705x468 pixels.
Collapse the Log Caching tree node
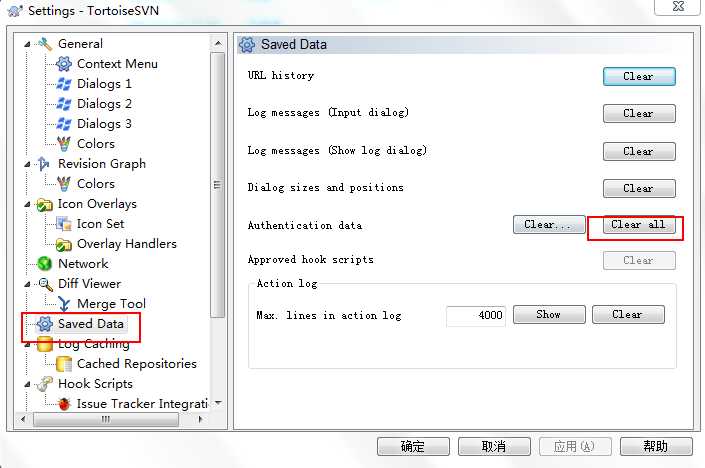click(27, 344)
